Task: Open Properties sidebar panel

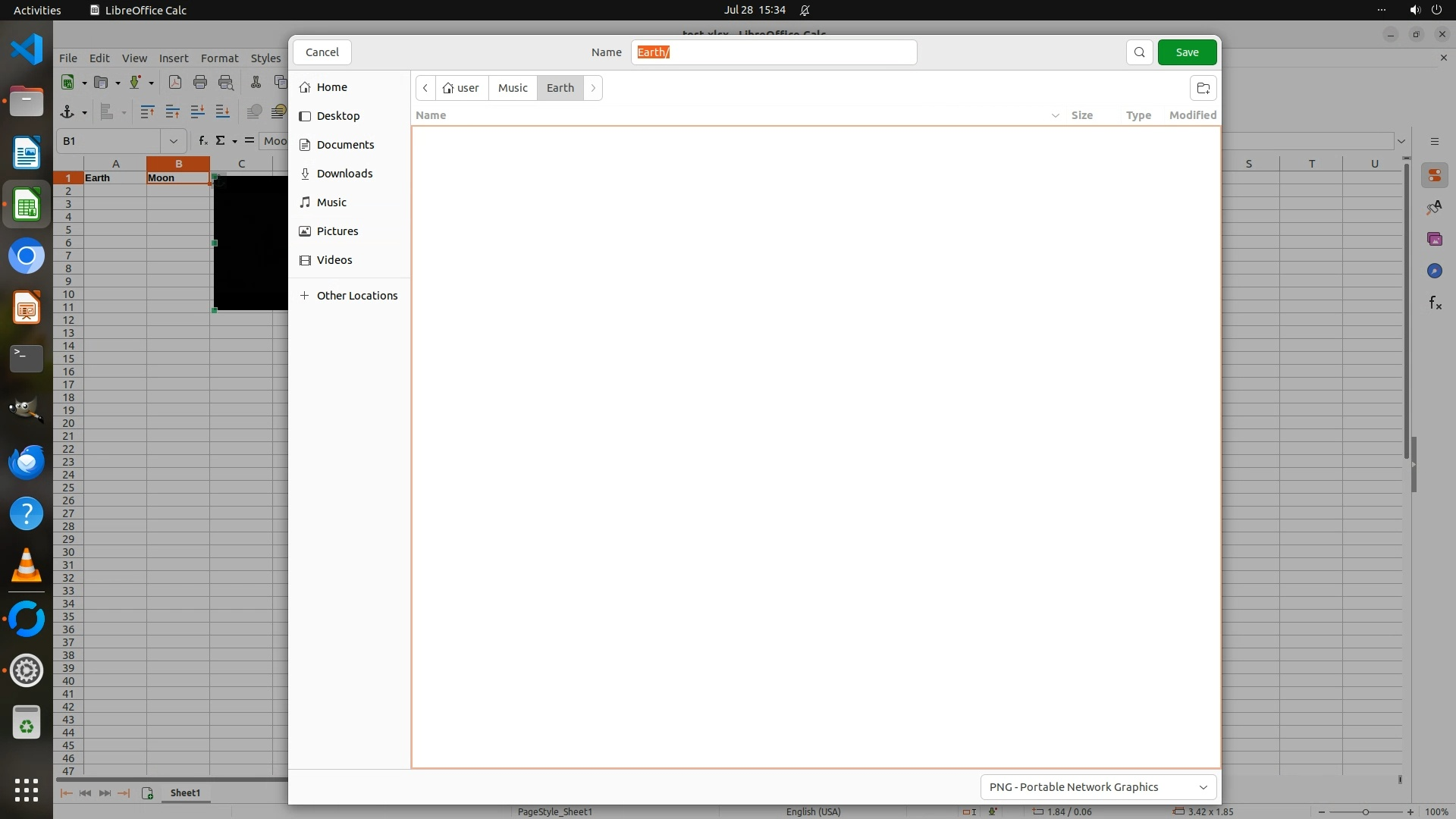Action: click(x=1434, y=176)
